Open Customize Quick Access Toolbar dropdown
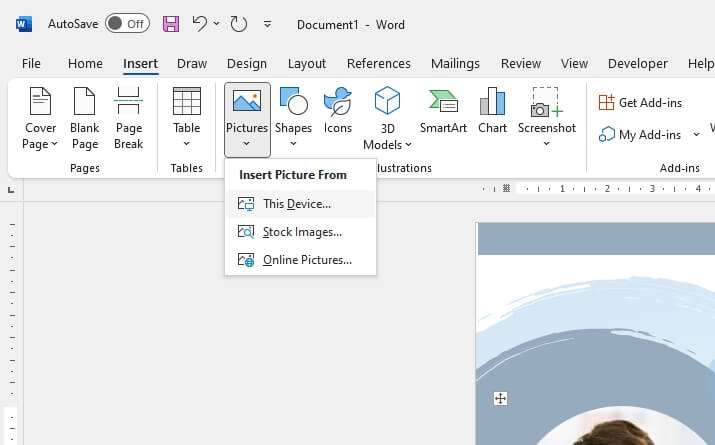Screen dimensions: 715x445 tap(268, 24)
